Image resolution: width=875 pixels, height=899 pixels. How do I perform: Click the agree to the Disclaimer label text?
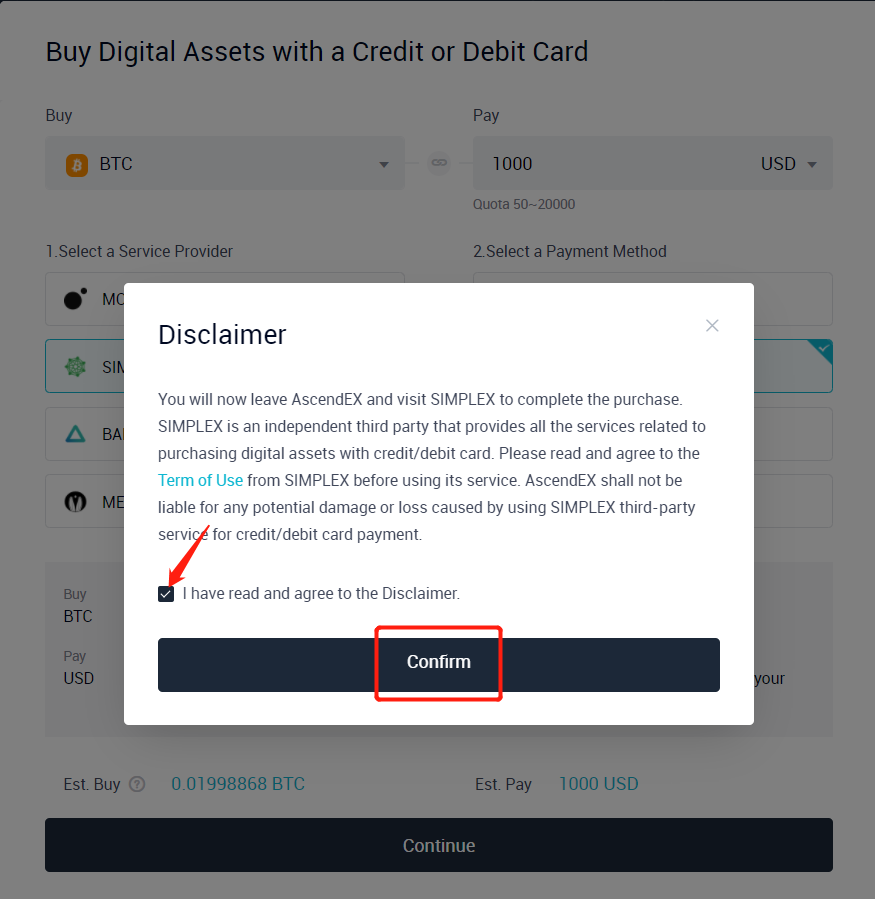321,593
